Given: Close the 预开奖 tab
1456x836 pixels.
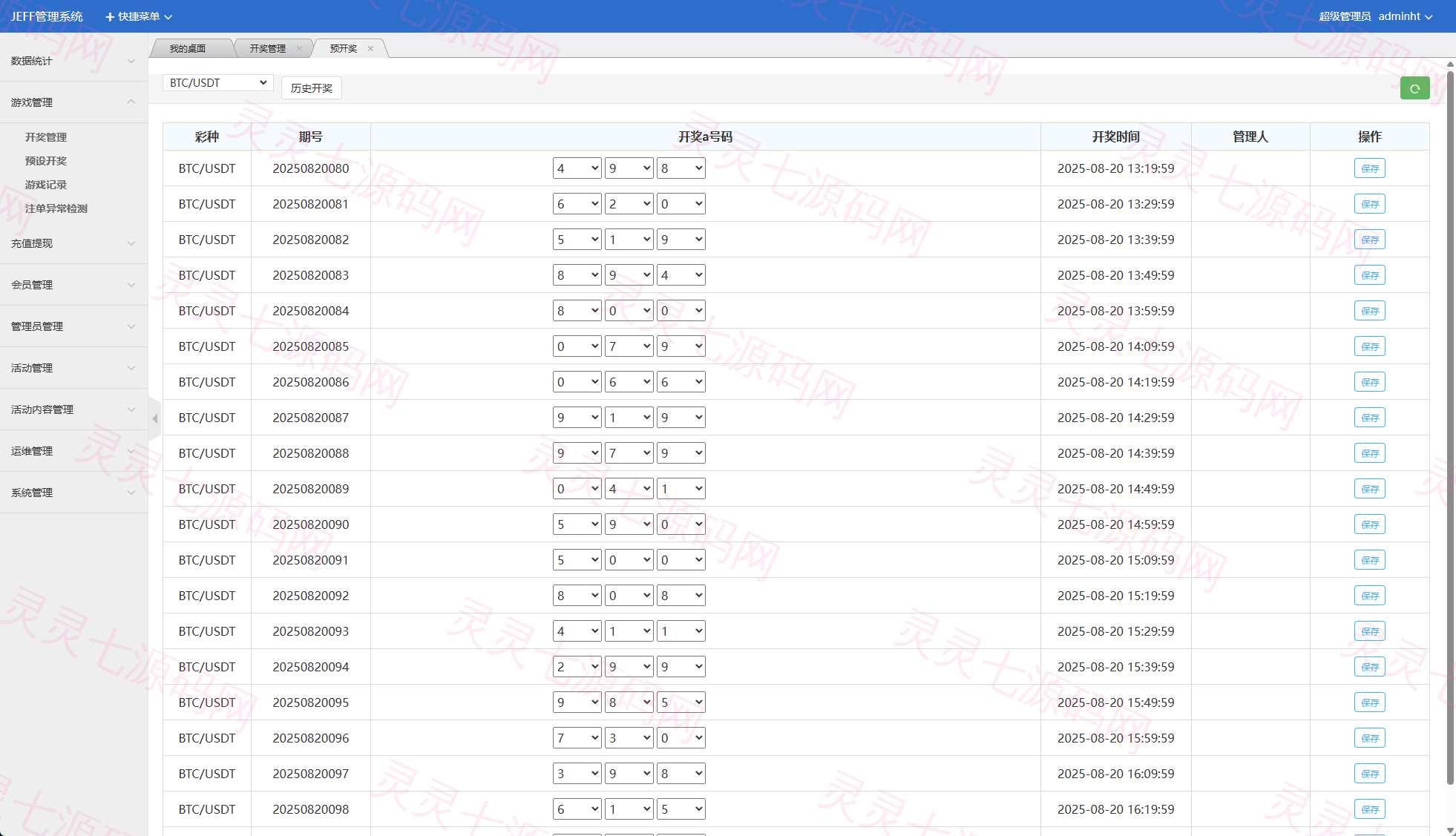Looking at the screenshot, I should pyautogui.click(x=370, y=49).
